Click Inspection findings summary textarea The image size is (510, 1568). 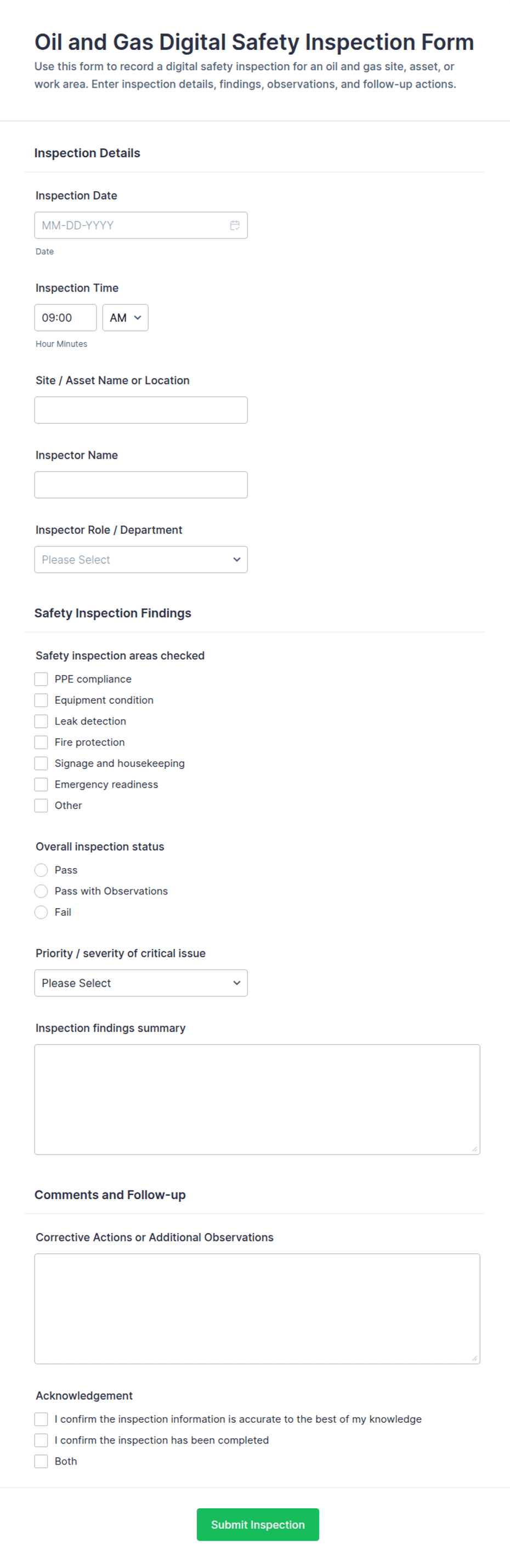click(x=257, y=1099)
